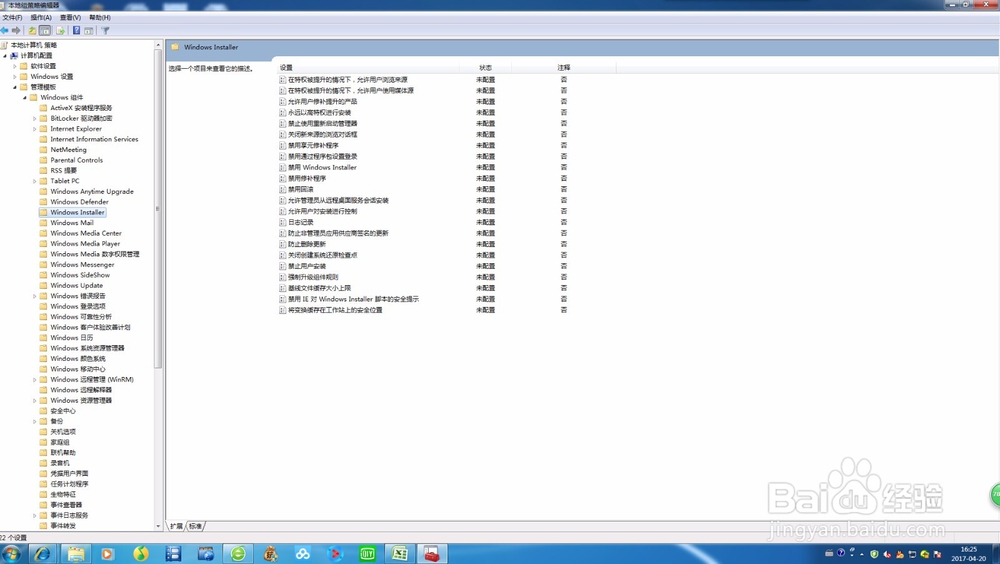Screen dimensions: 1000x564
Task: Switch to the 标准 tab at bottom
Action: coord(195,526)
